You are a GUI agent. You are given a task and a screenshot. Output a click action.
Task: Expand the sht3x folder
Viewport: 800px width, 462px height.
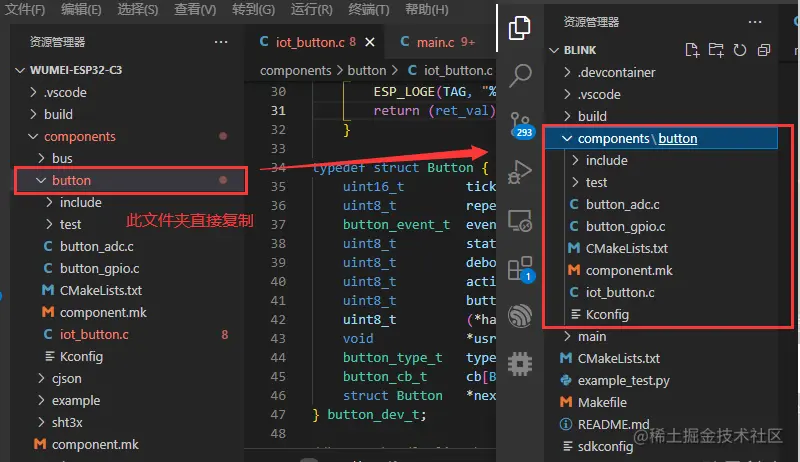(x=128, y=422)
